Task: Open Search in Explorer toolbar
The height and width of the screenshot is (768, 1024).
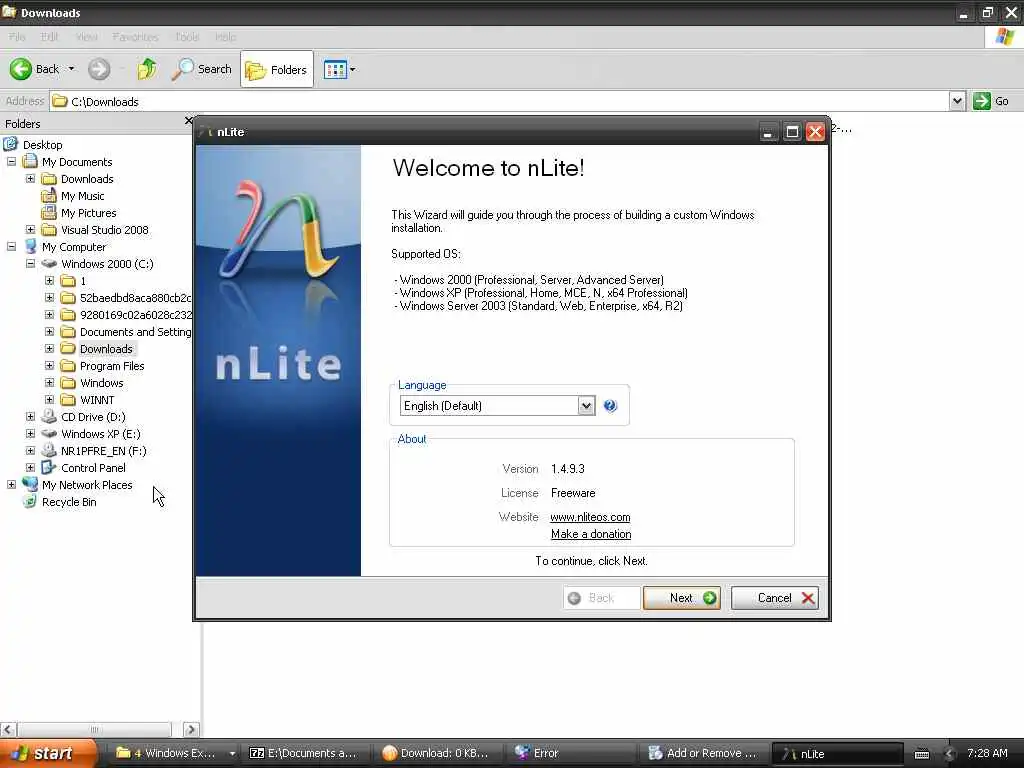Action: point(201,69)
